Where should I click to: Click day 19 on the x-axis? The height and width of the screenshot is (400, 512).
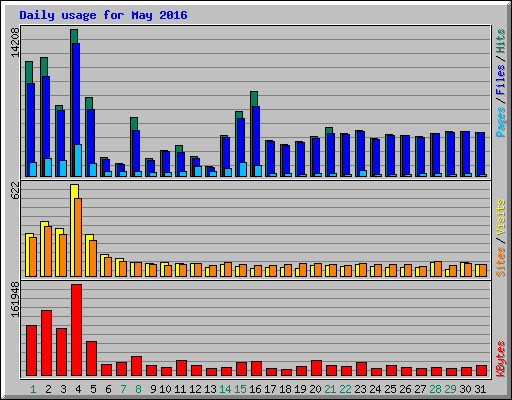point(300,389)
